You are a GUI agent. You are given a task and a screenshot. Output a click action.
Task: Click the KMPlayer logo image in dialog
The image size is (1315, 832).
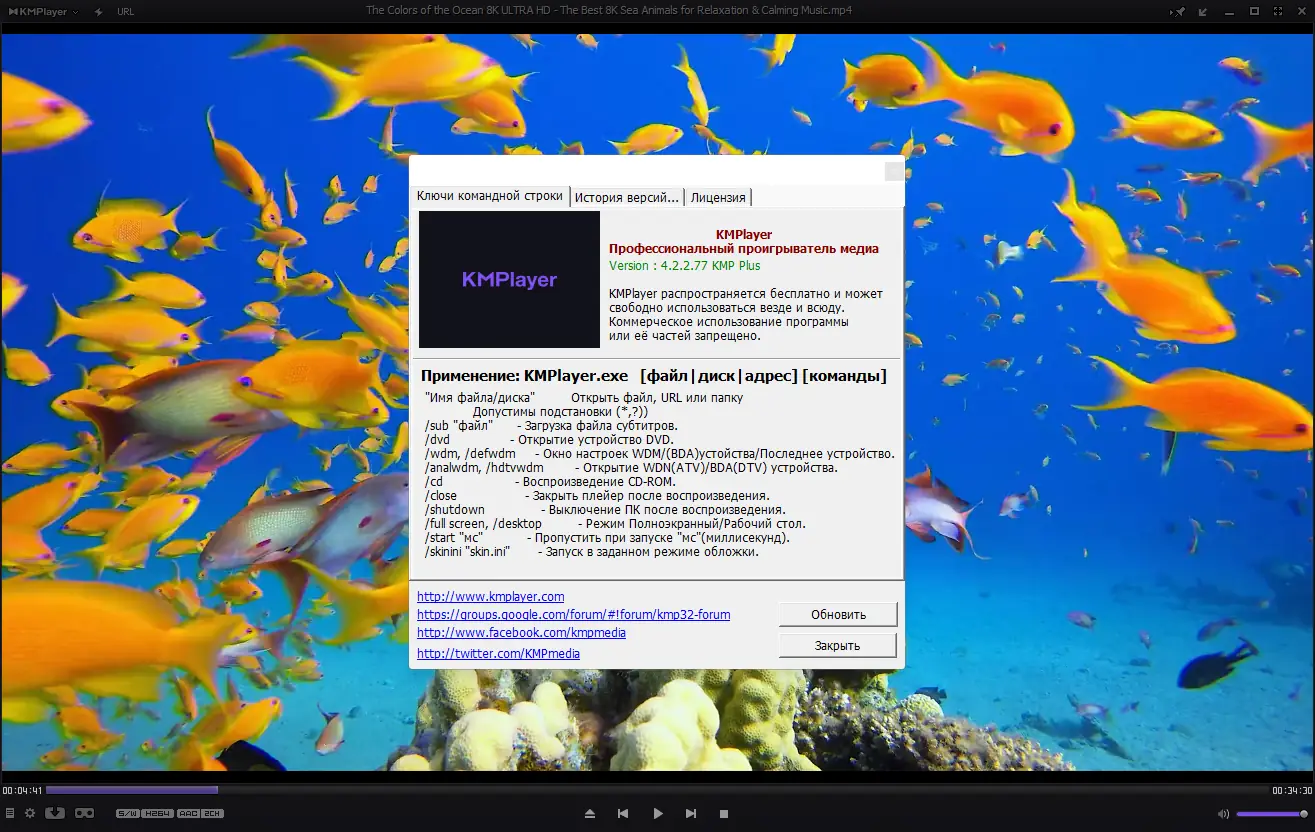509,279
